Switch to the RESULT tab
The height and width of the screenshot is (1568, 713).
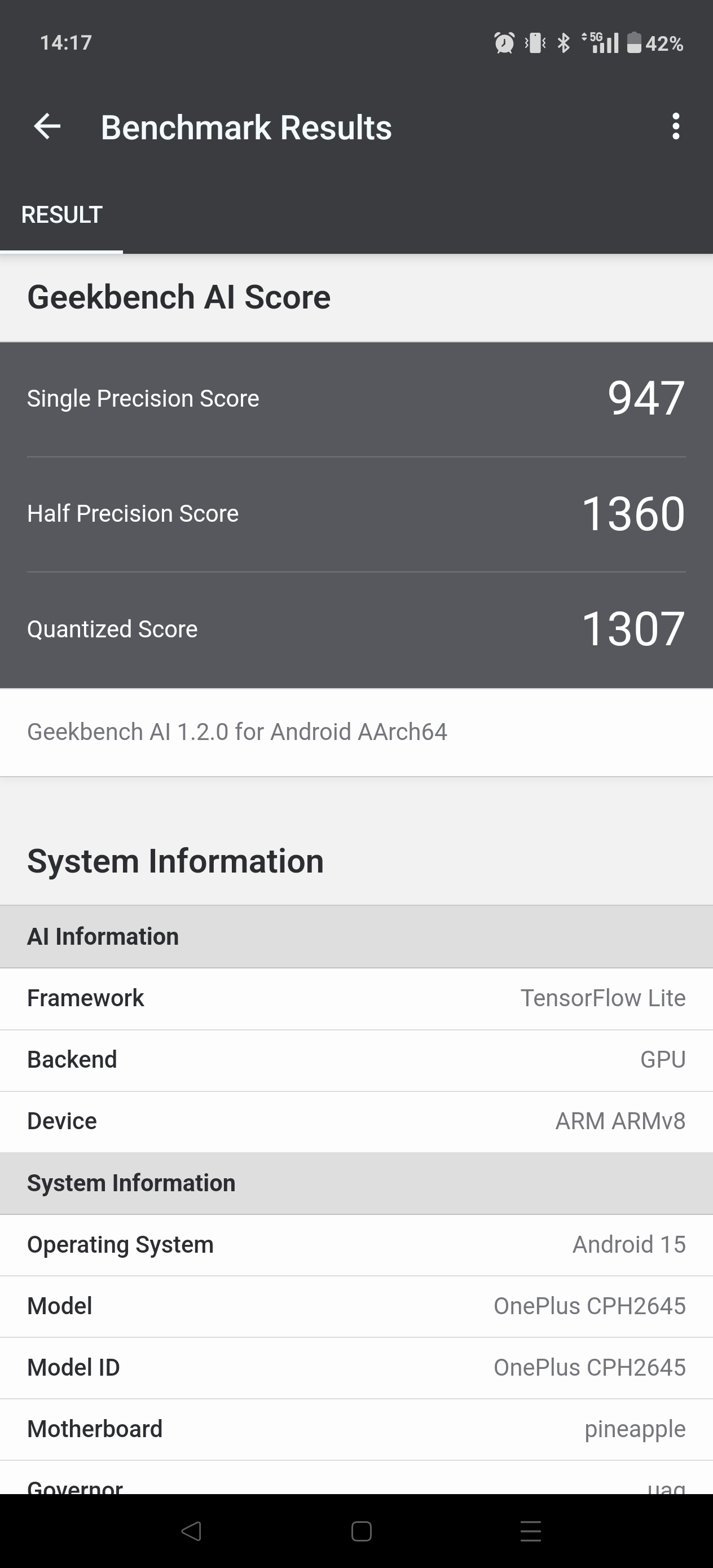(61, 215)
